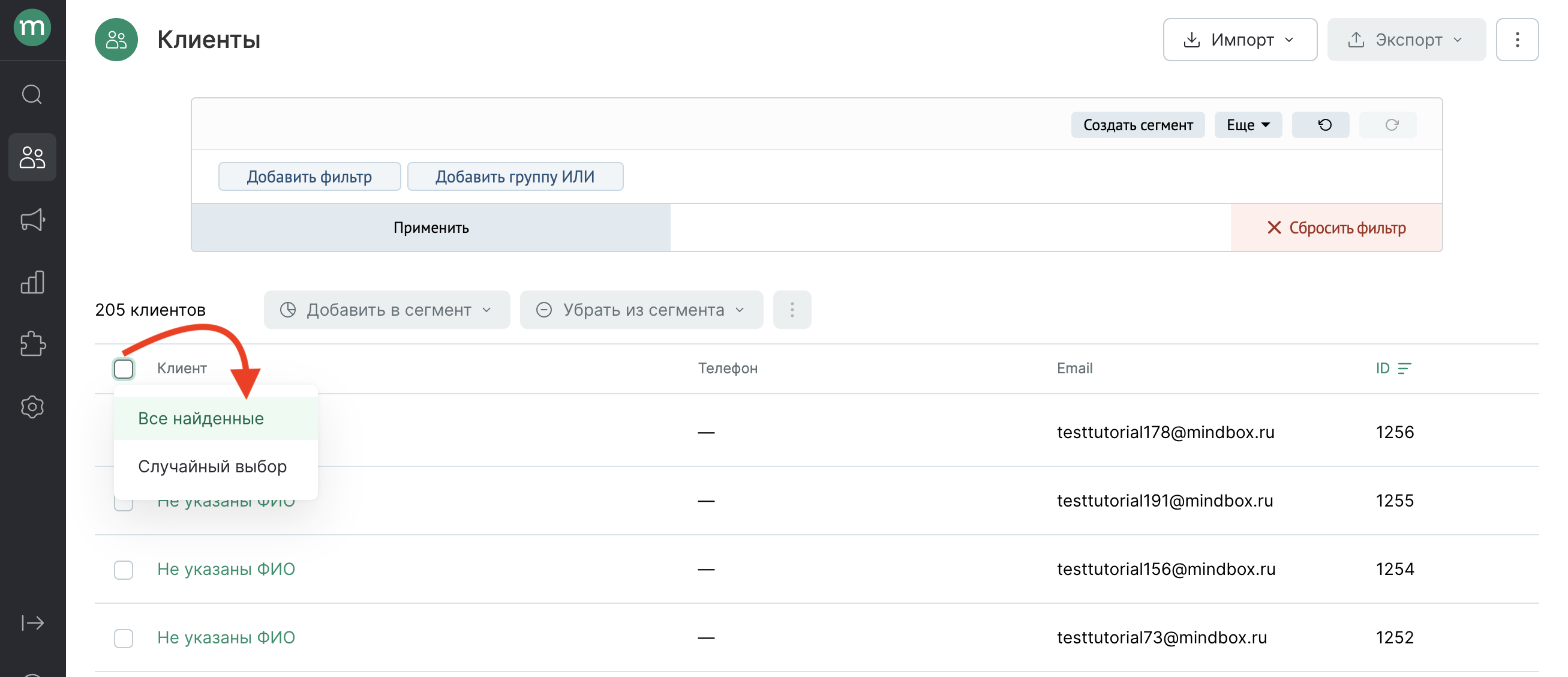The height and width of the screenshot is (677, 1568).
Task: Click the Создать сегмент button
Action: [1138, 125]
